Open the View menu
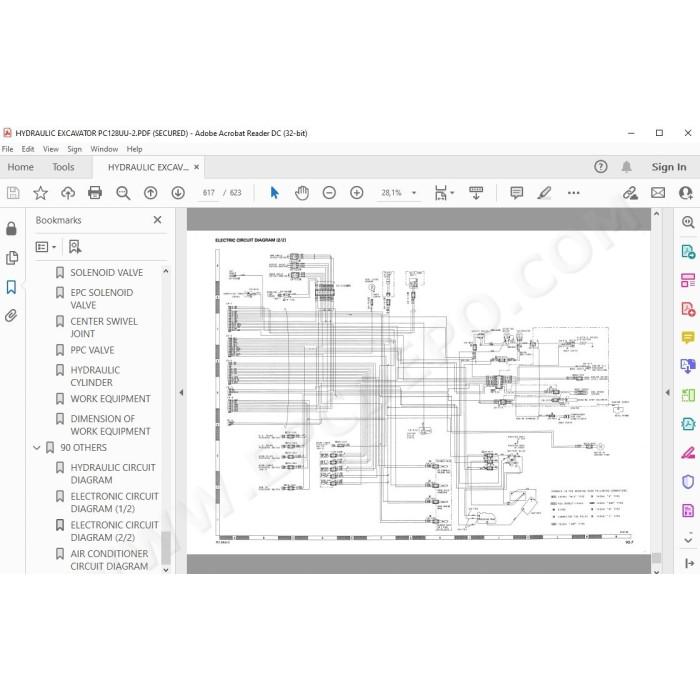 50,149
